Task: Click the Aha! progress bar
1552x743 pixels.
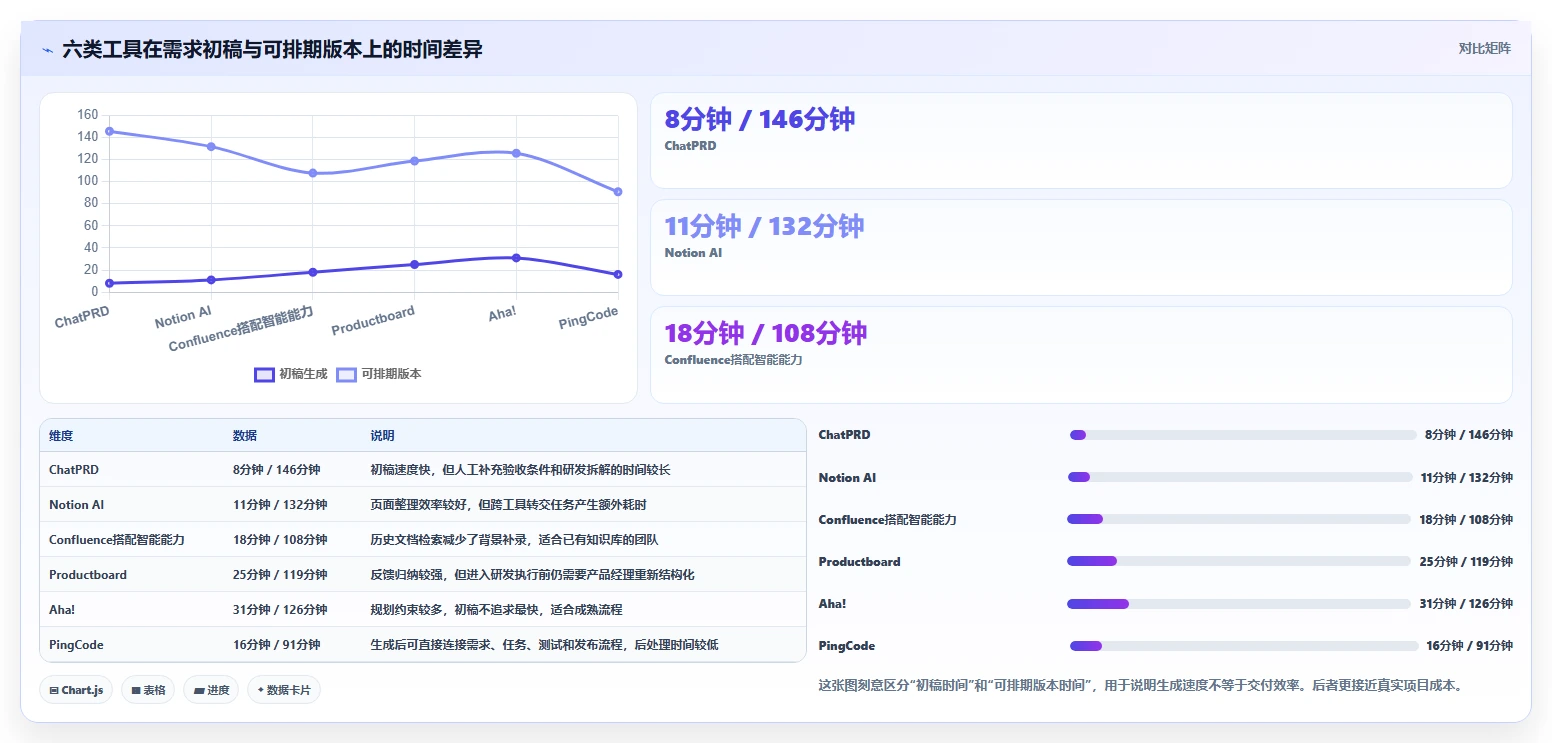Action: click(x=1239, y=603)
